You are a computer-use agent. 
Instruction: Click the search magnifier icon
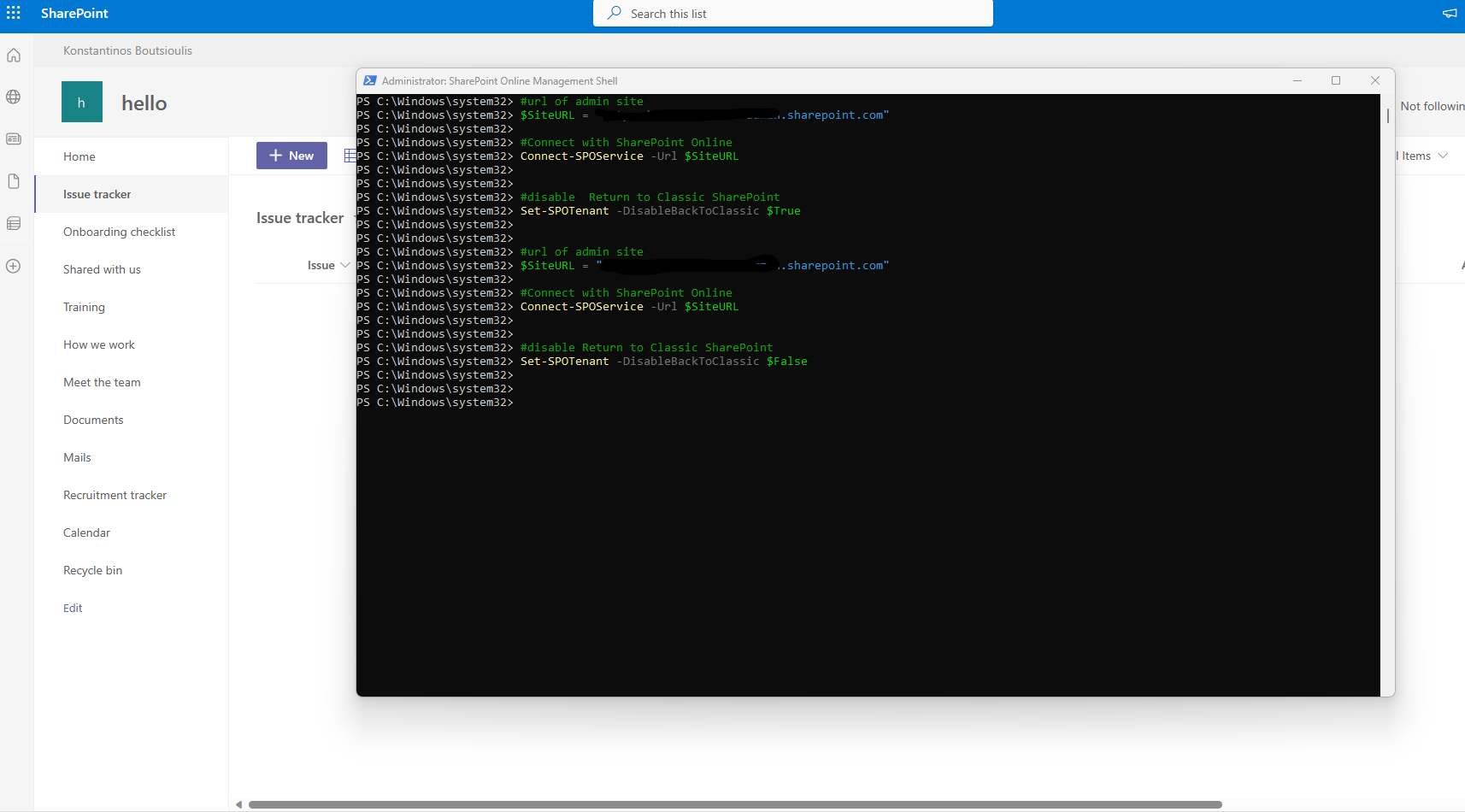pos(614,13)
